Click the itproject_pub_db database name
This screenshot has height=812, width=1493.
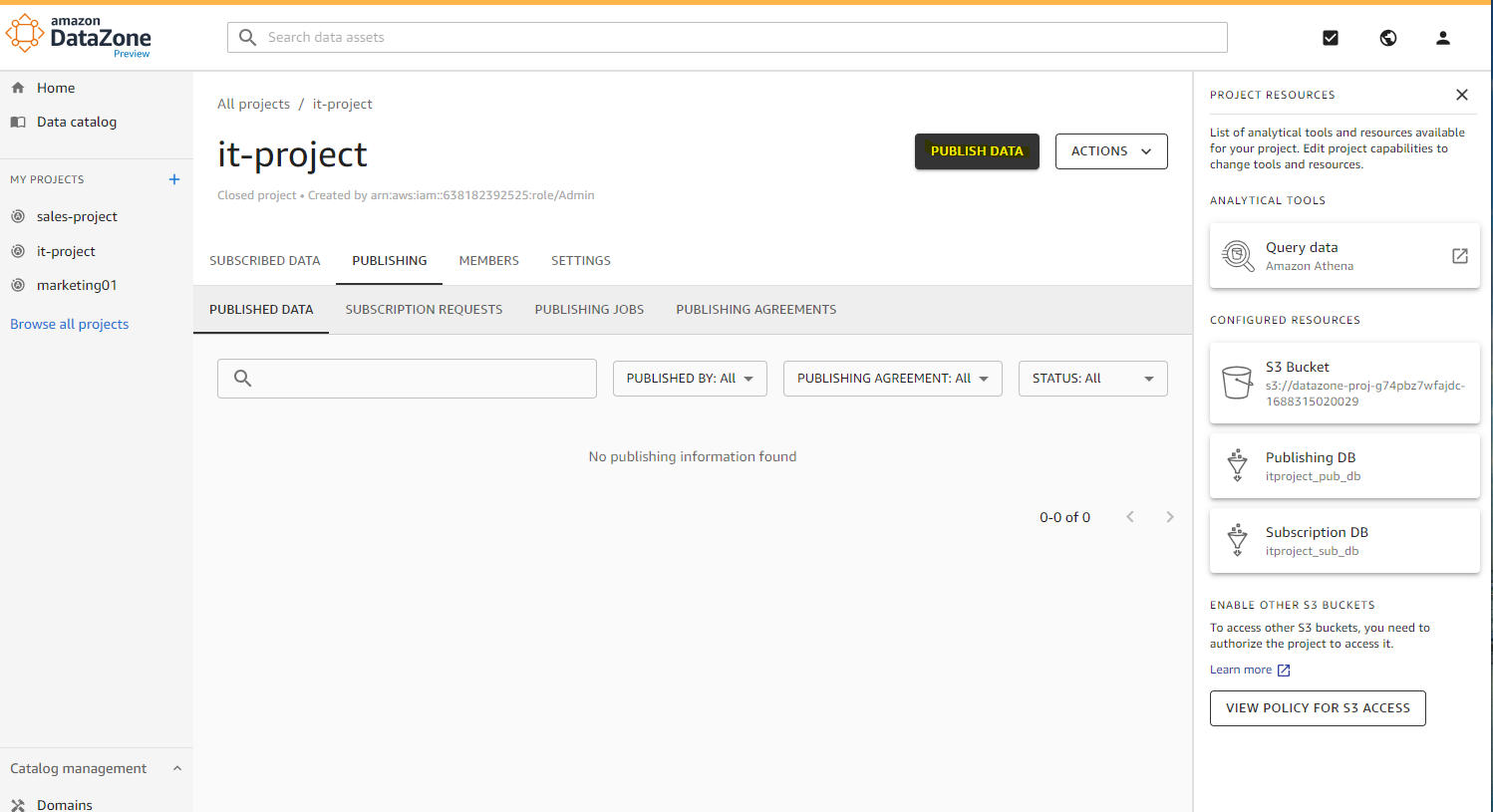pyautogui.click(x=1314, y=476)
